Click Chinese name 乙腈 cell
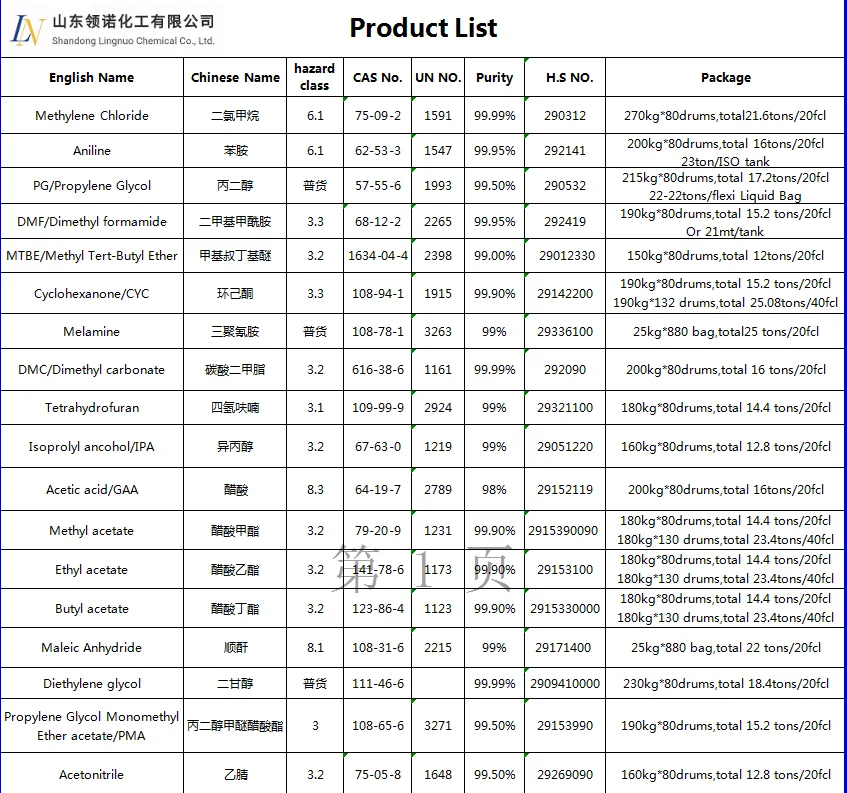The image size is (847, 793). (235, 774)
